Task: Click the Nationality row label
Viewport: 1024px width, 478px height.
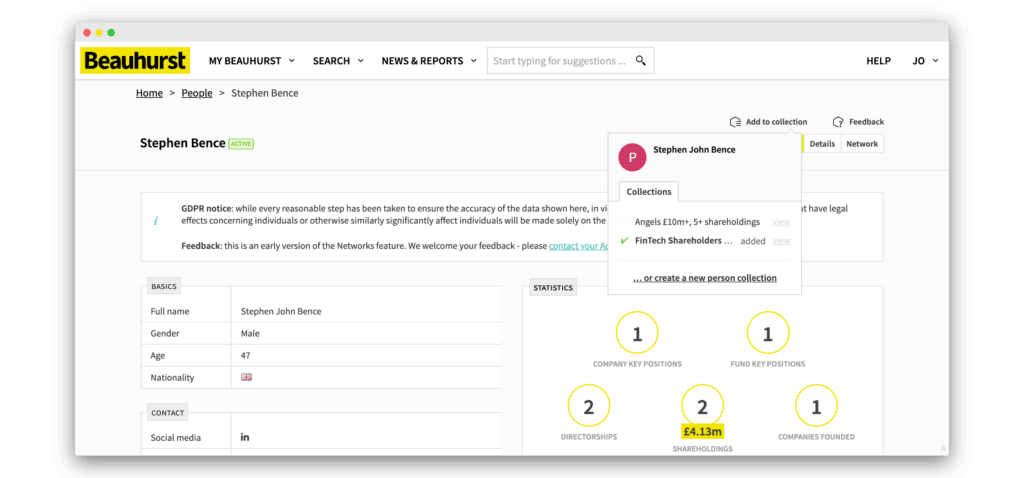Action: pyautogui.click(x=172, y=377)
